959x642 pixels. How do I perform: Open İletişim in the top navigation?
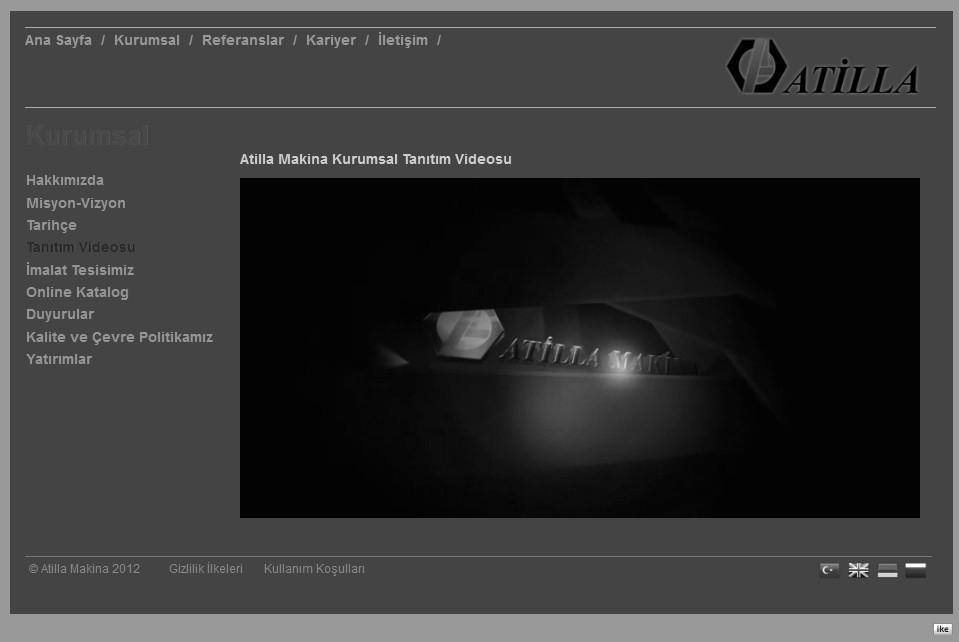click(x=402, y=40)
